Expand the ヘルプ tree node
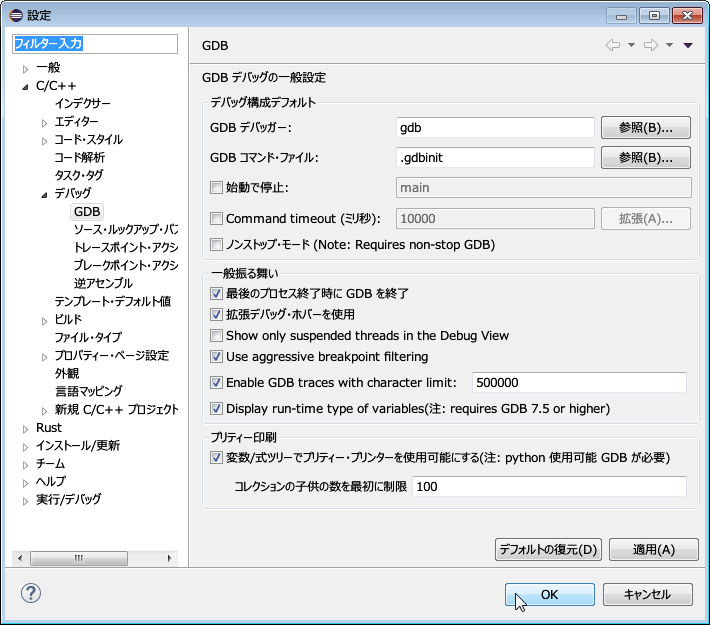This screenshot has width=710, height=625. [25, 483]
